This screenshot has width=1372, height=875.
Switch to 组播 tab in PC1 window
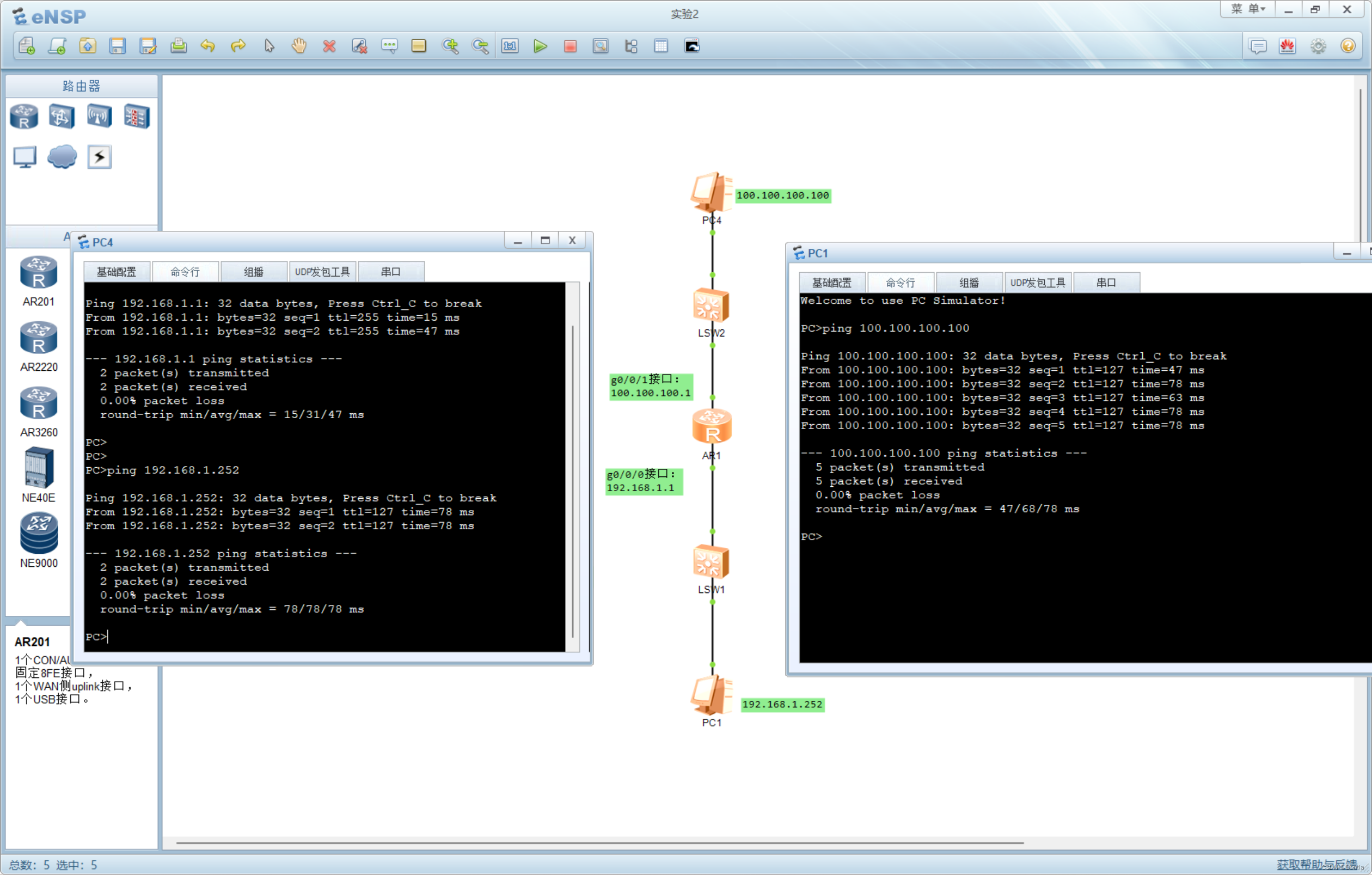(x=969, y=283)
